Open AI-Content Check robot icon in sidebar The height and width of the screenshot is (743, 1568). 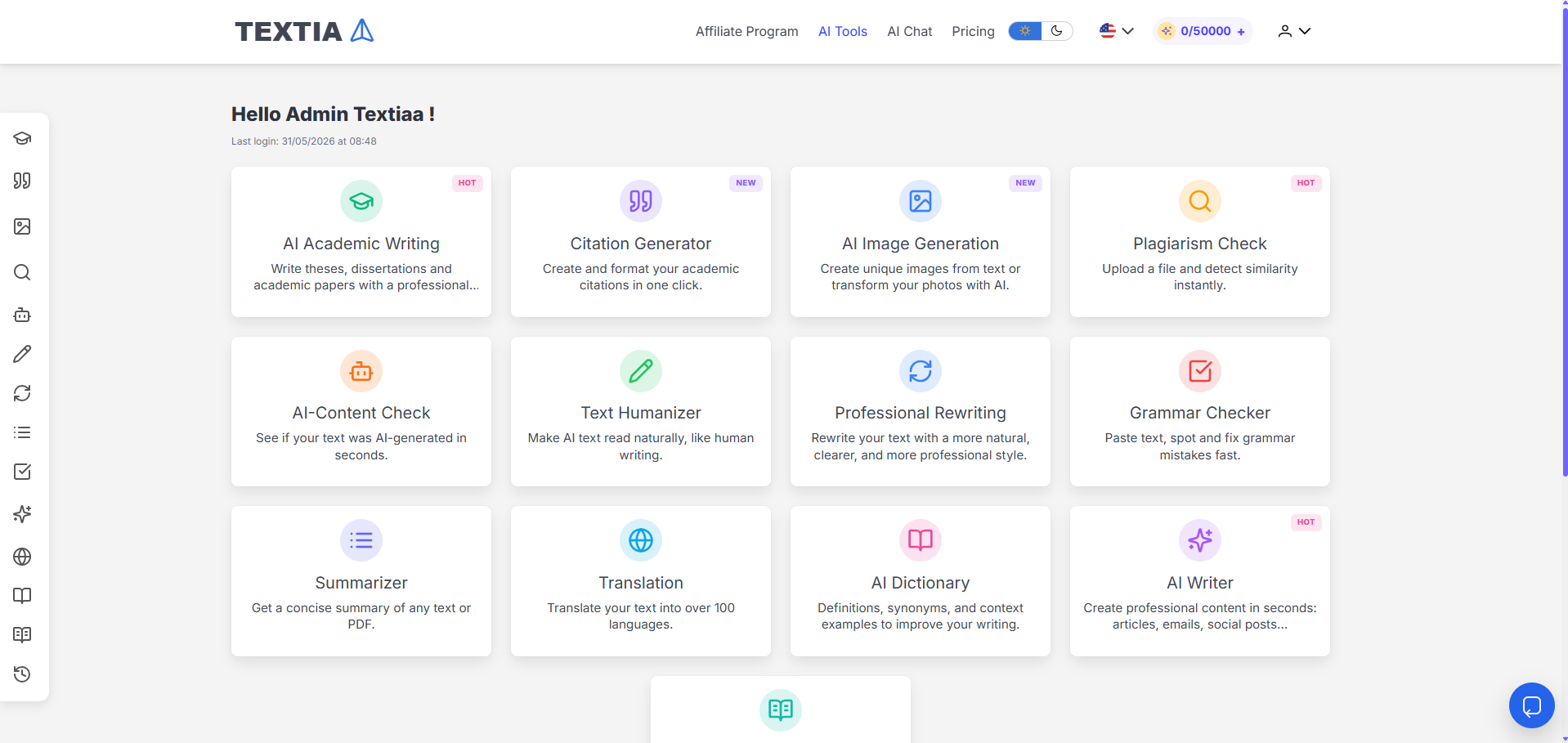(22, 315)
